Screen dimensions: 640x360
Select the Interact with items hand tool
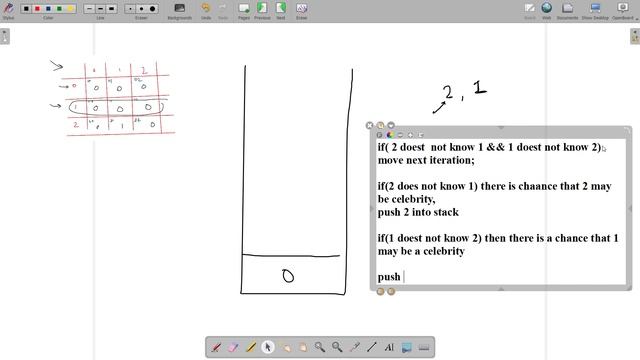285,347
